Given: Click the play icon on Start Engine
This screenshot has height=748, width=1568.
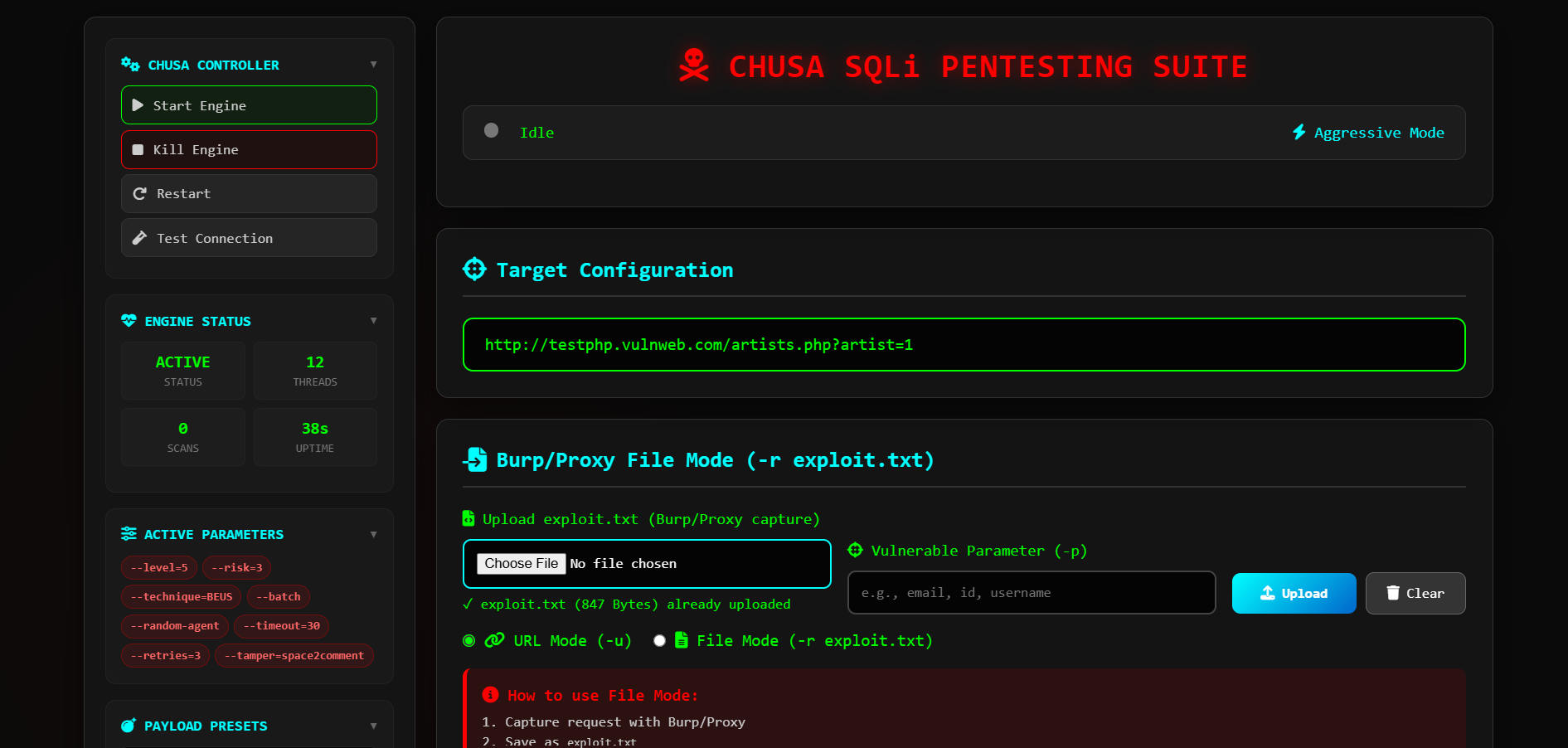Looking at the screenshot, I should [138, 105].
